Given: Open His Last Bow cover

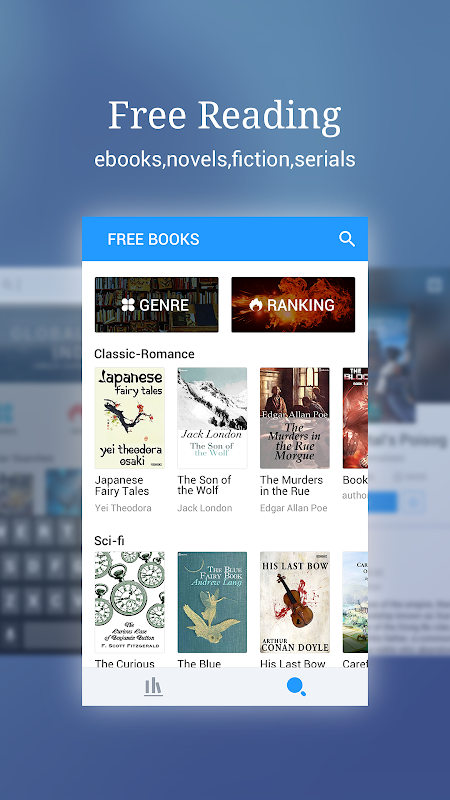Looking at the screenshot, I should point(295,602).
